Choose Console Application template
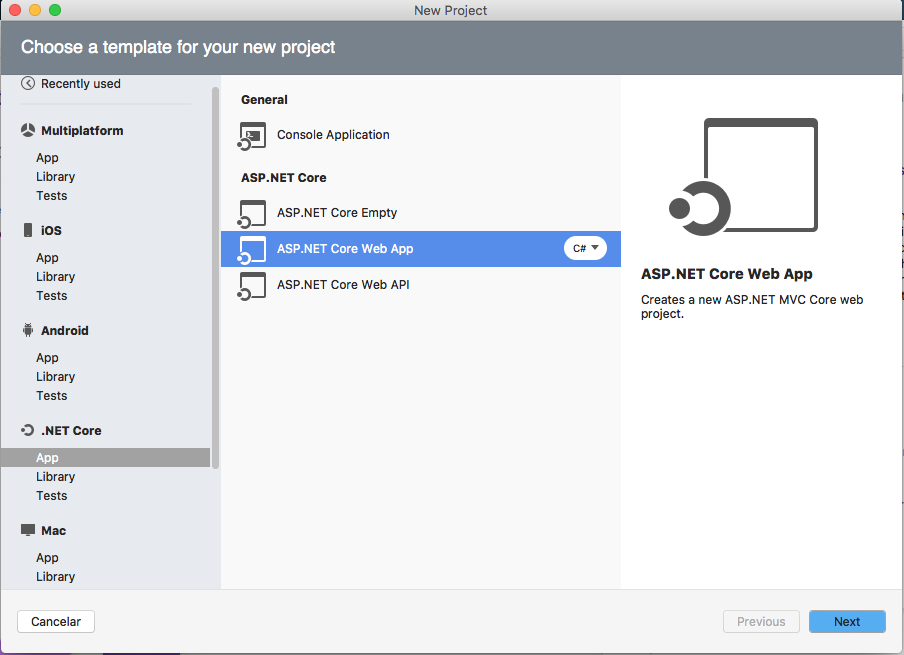 pyautogui.click(x=421, y=135)
